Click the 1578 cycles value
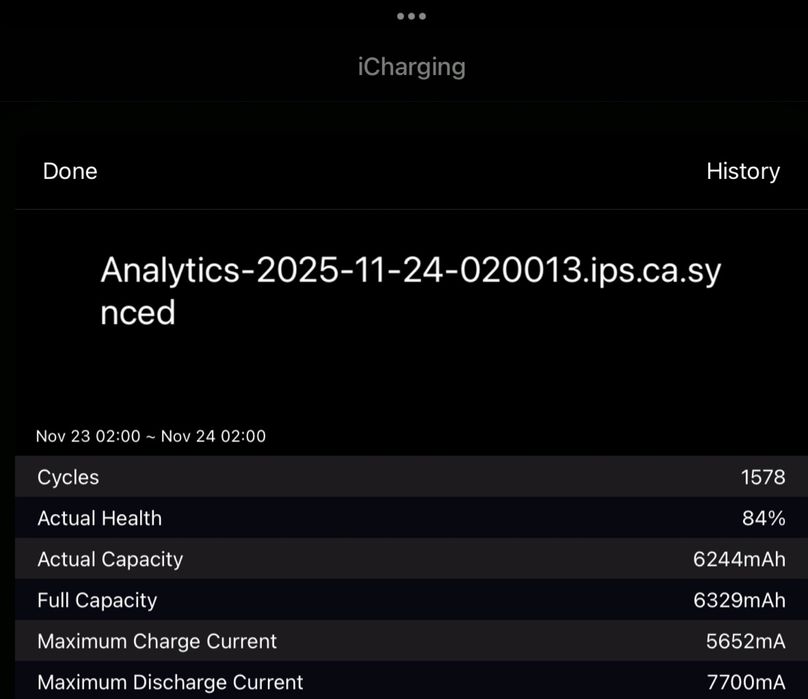The height and width of the screenshot is (699, 808). click(763, 477)
